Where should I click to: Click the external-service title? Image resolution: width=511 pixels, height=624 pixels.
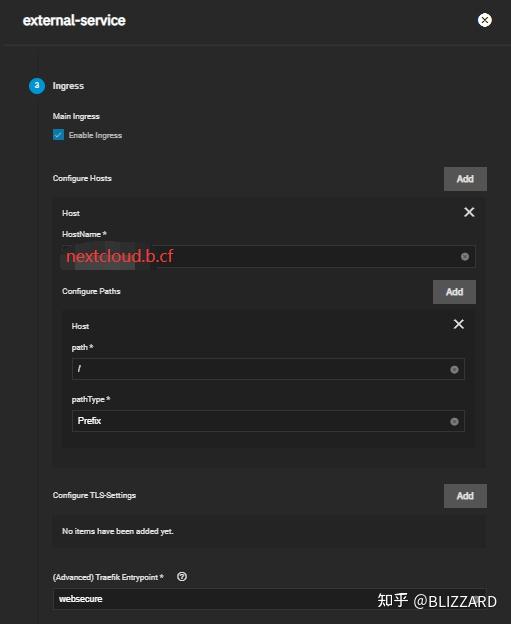click(74, 20)
